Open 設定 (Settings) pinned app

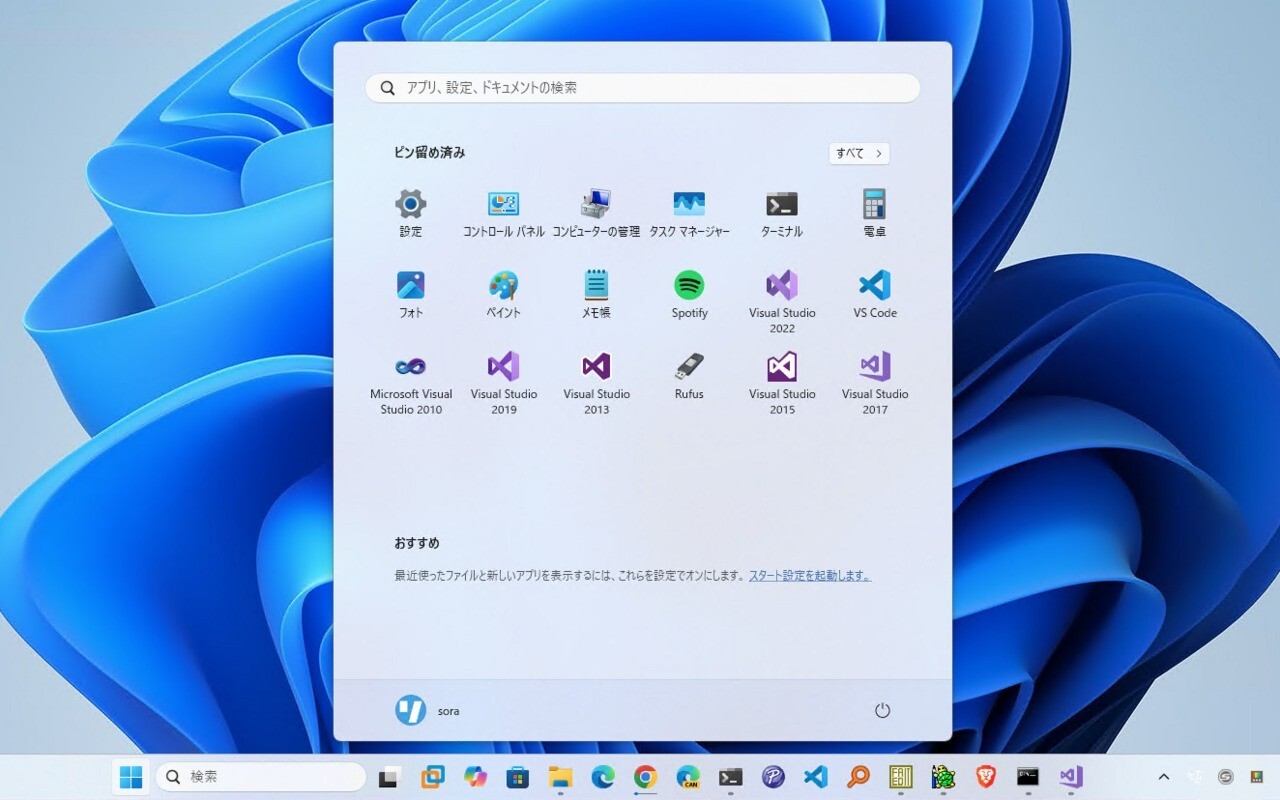pyautogui.click(x=411, y=213)
